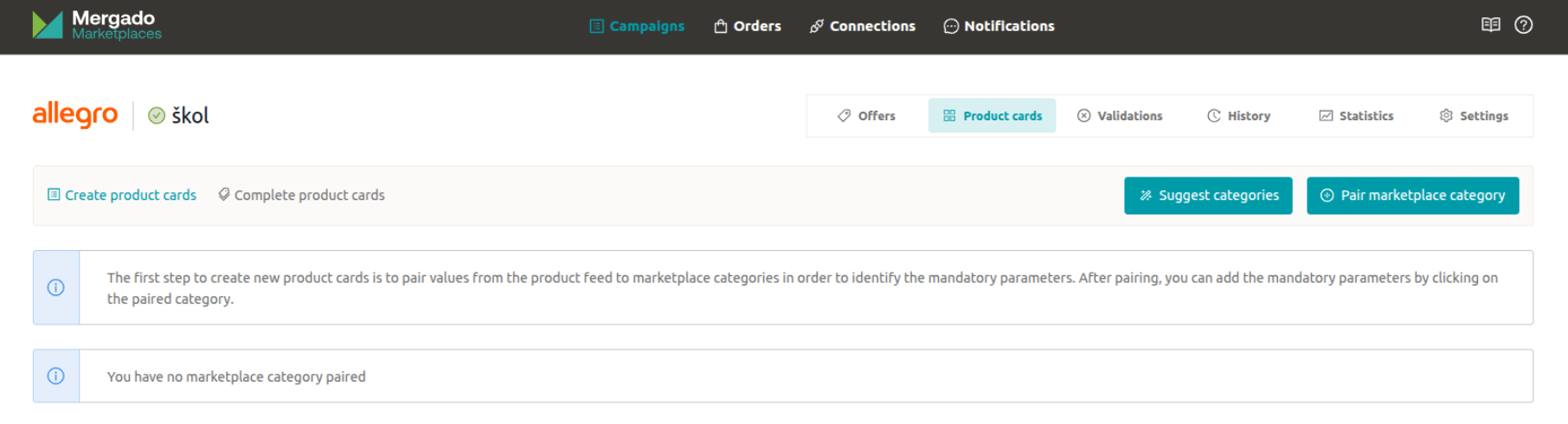Click the Mergado Marketplaces logo

(96, 25)
